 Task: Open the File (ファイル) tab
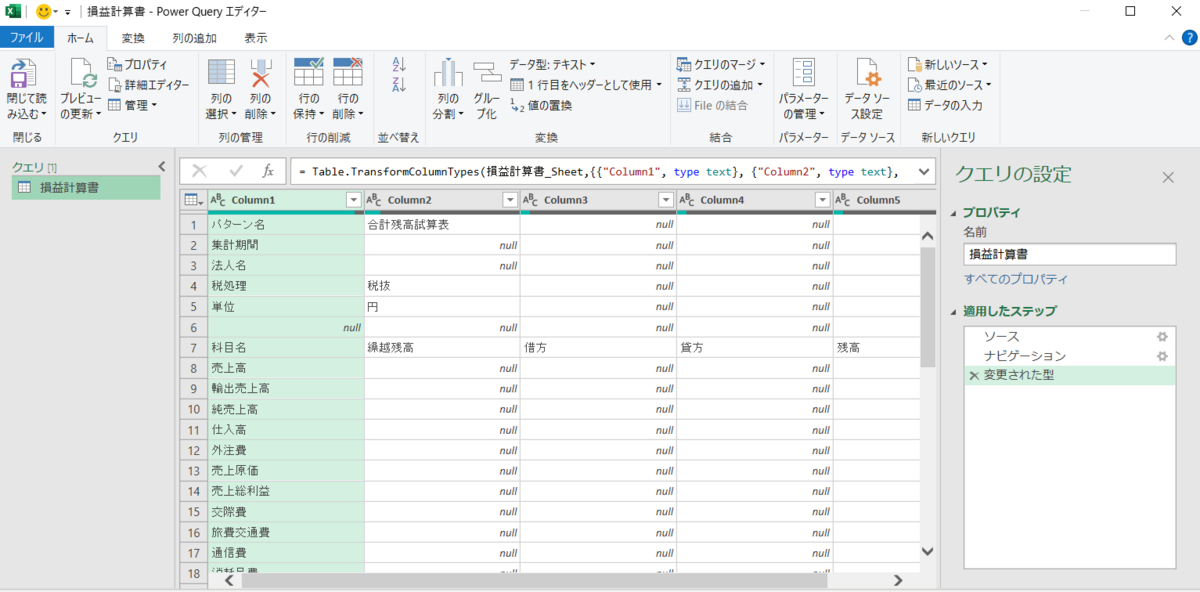pyautogui.click(x=26, y=38)
